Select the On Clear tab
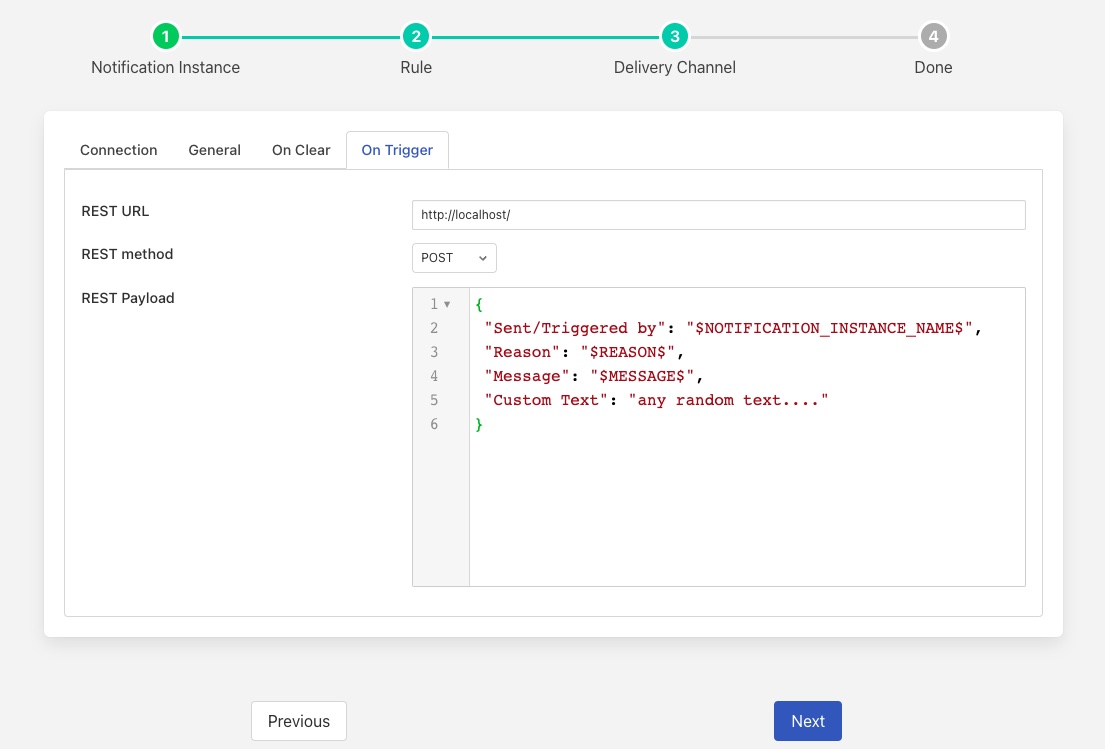Viewport: 1105px width, 749px height. [x=301, y=150]
